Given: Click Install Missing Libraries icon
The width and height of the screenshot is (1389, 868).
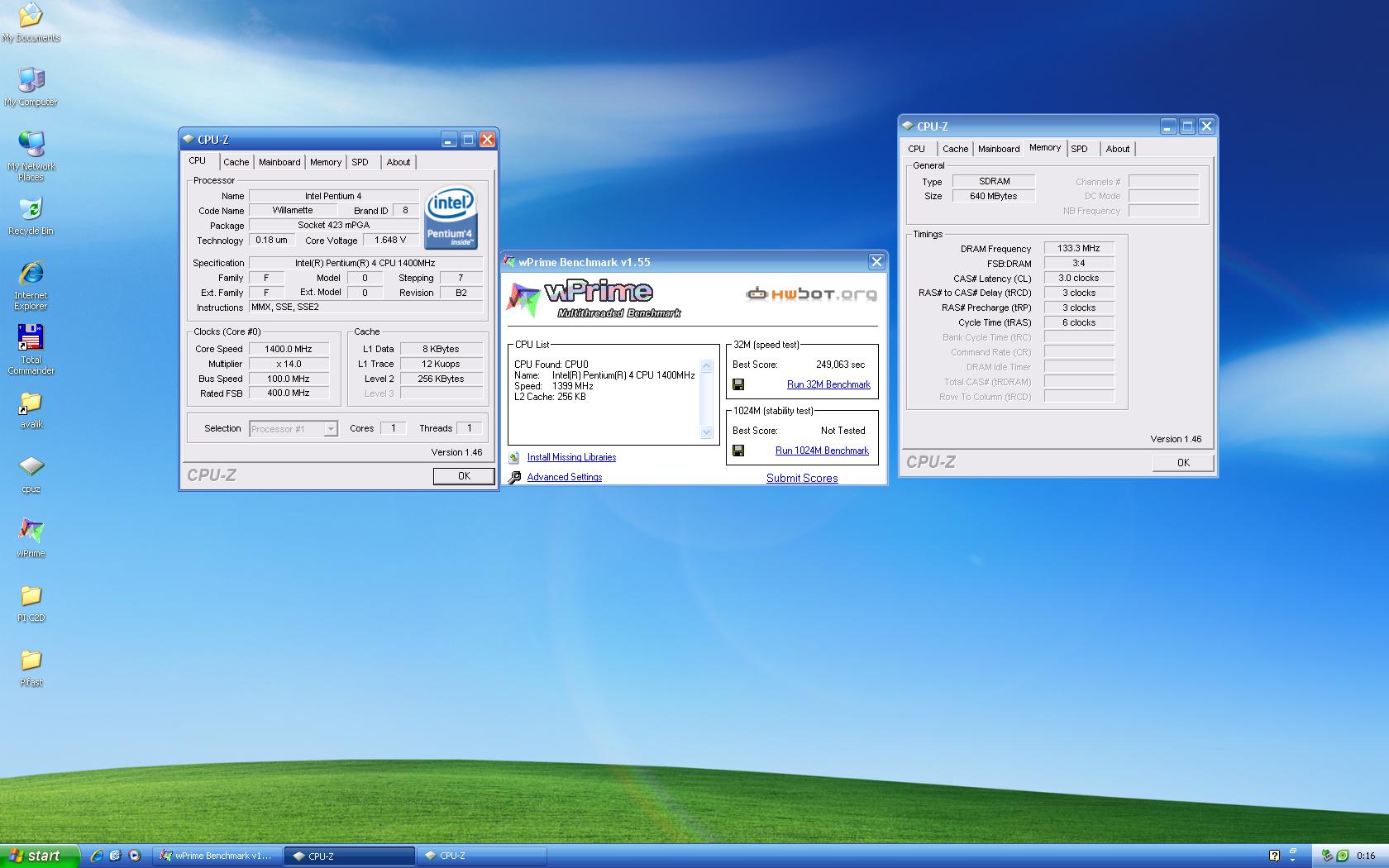Looking at the screenshot, I should [514, 457].
